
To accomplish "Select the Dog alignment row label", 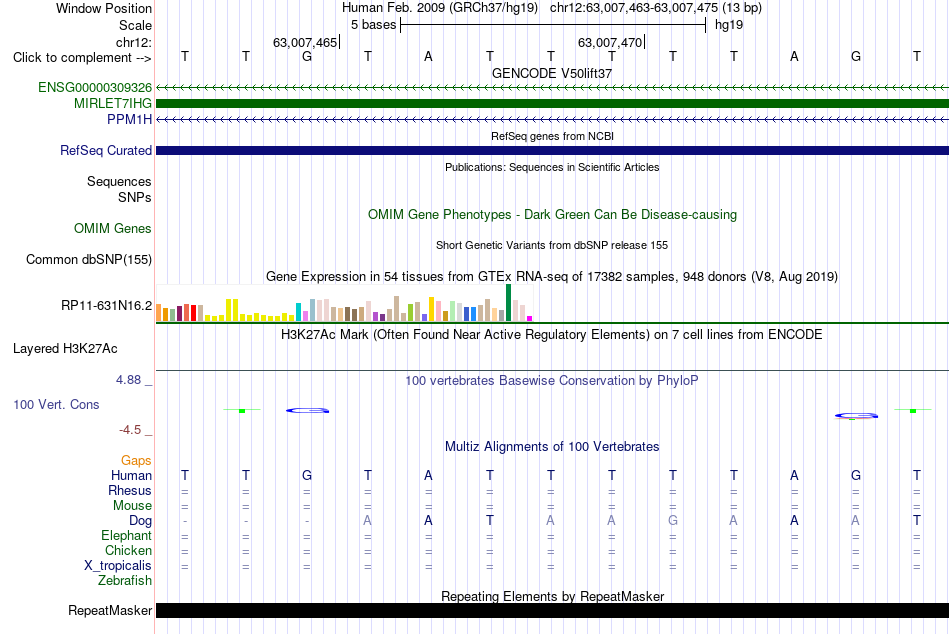I will (141, 521).
